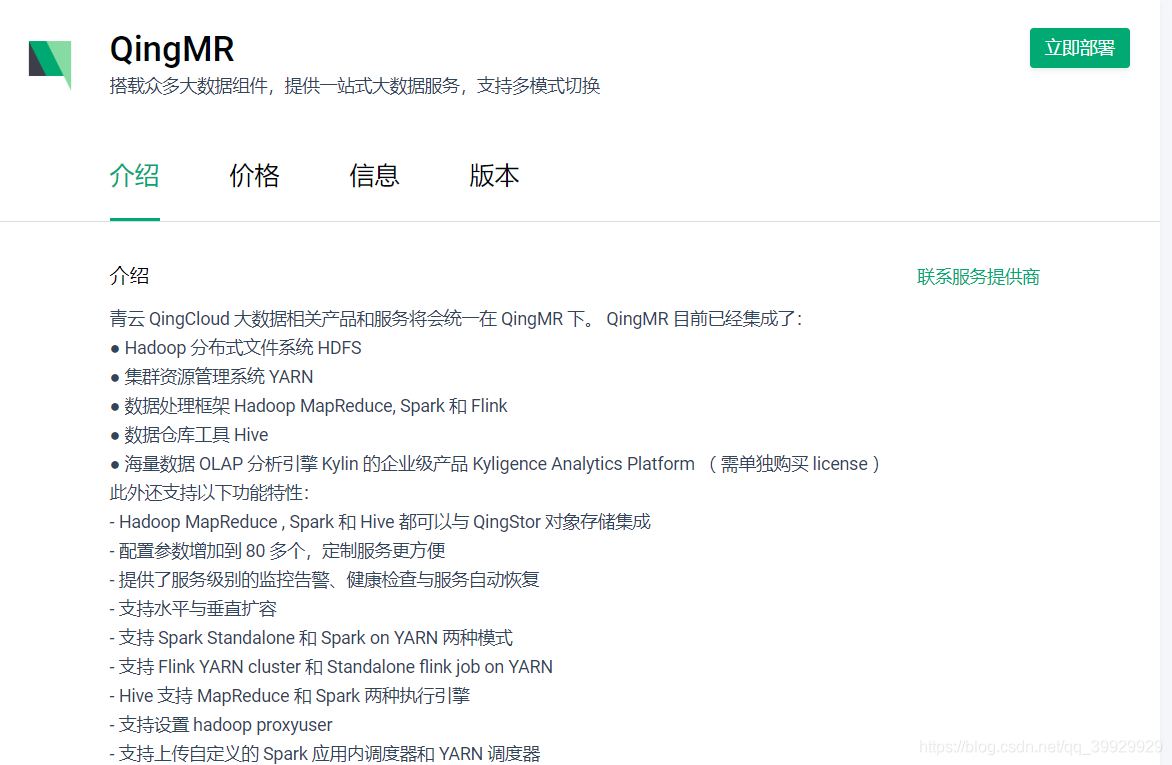Click the bullet about Kyligence Analytics Platform
Viewport: 1172px width, 765px height.
pos(495,464)
